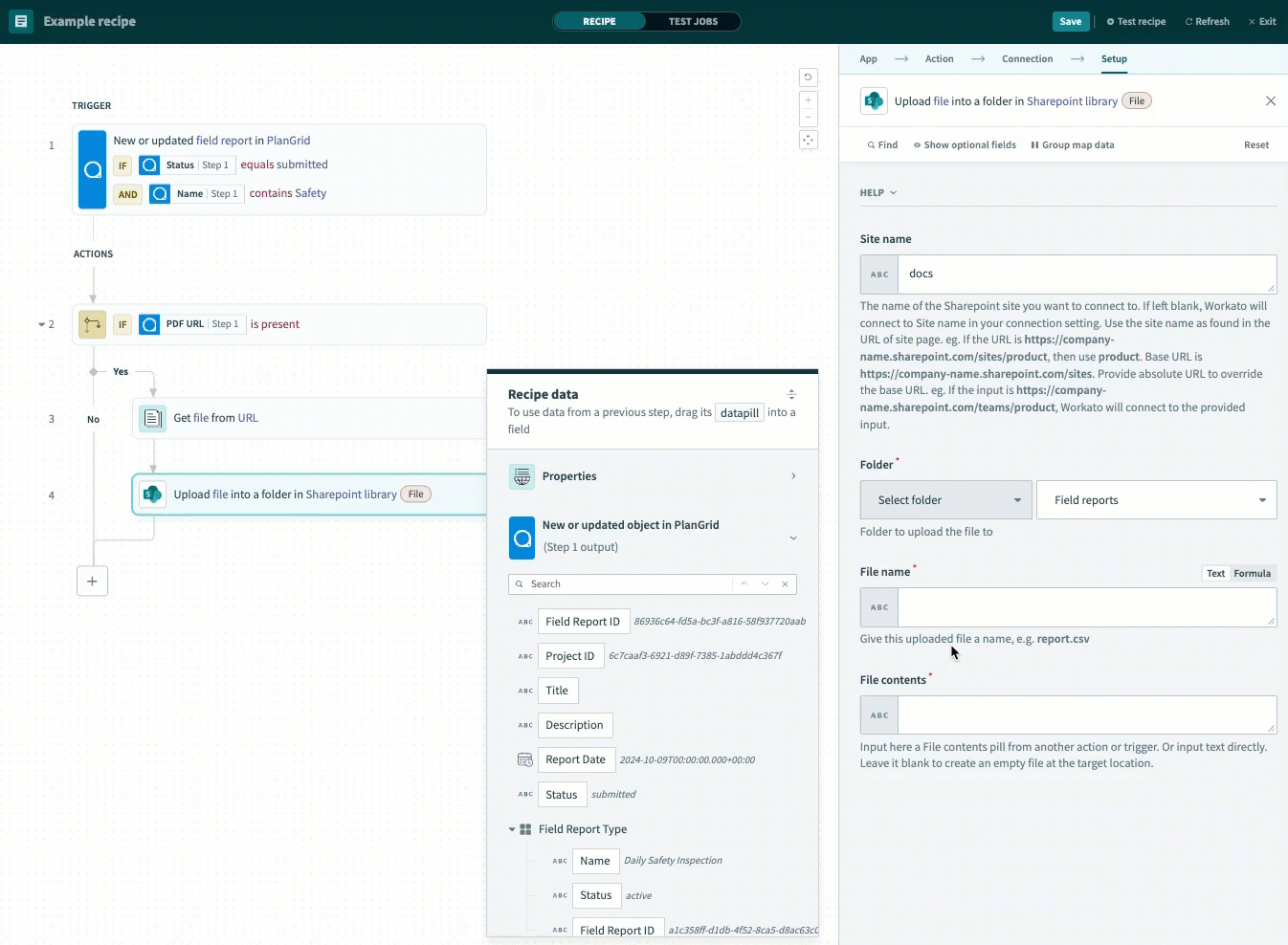Image resolution: width=1288 pixels, height=945 pixels.
Task: Expand the Properties section
Action: [793, 476]
